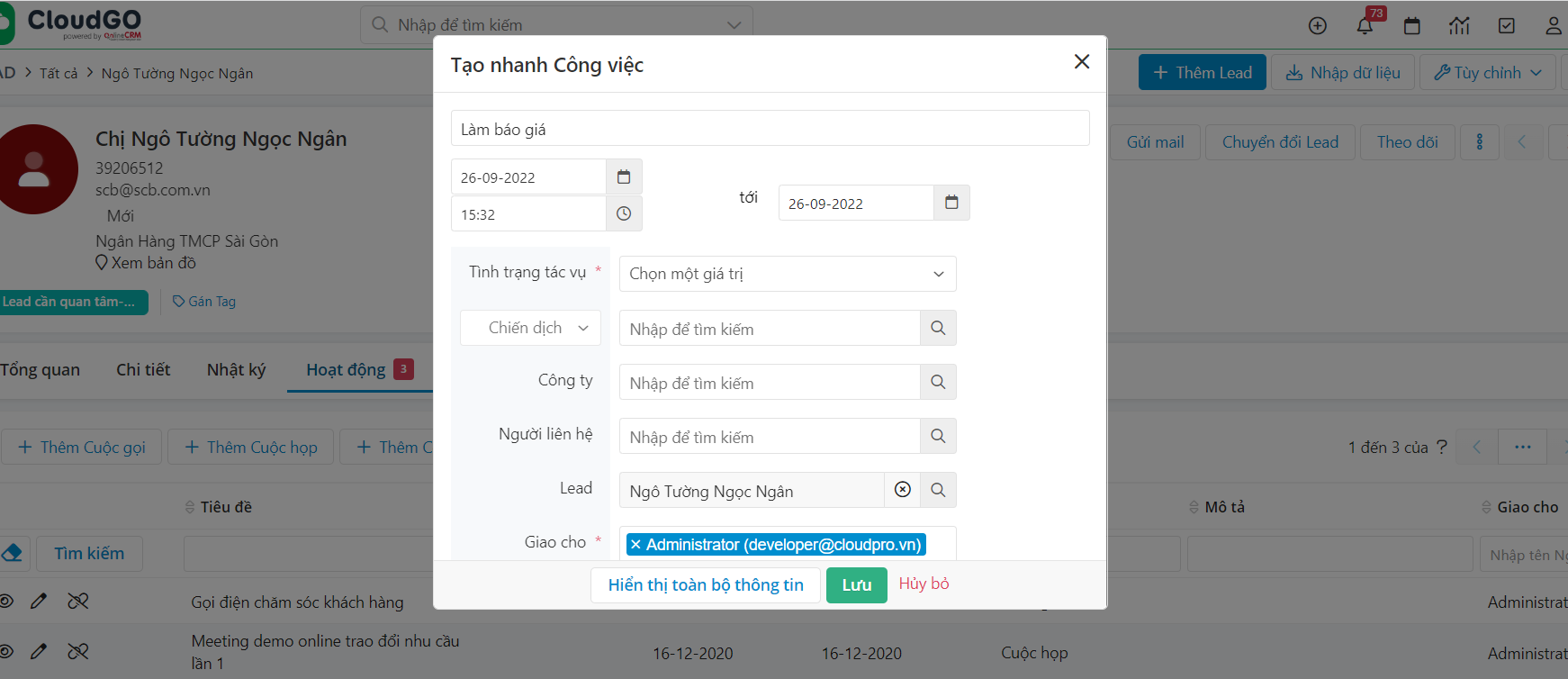
Task: Click the Nhập dữ liệu button
Action: [x=1343, y=72]
